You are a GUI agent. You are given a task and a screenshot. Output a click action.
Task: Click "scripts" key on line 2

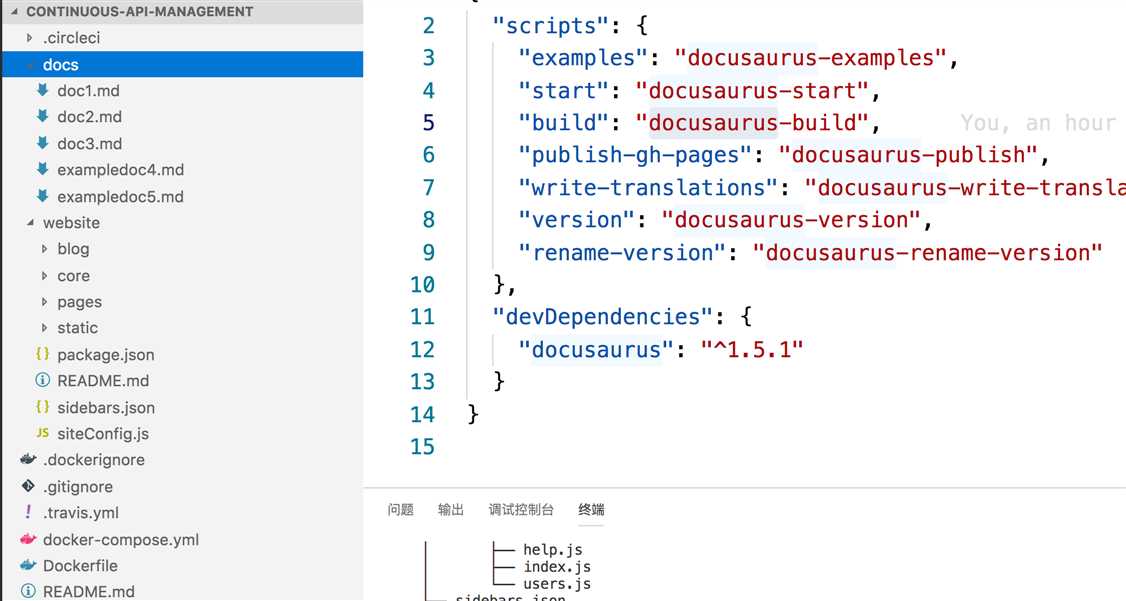tap(551, 26)
